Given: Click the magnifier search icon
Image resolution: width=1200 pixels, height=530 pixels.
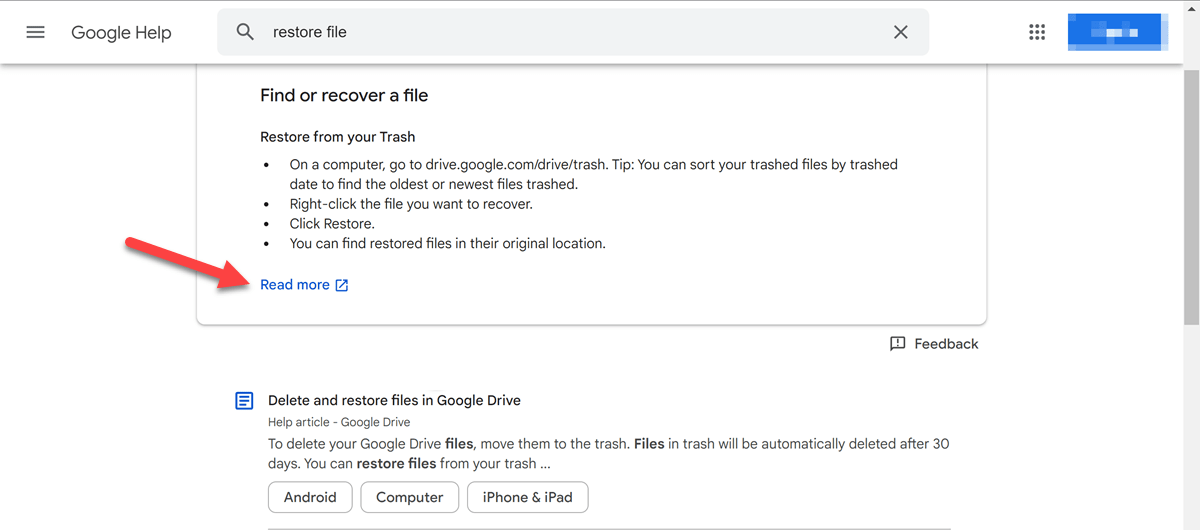Looking at the screenshot, I should pyautogui.click(x=245, y=32).
